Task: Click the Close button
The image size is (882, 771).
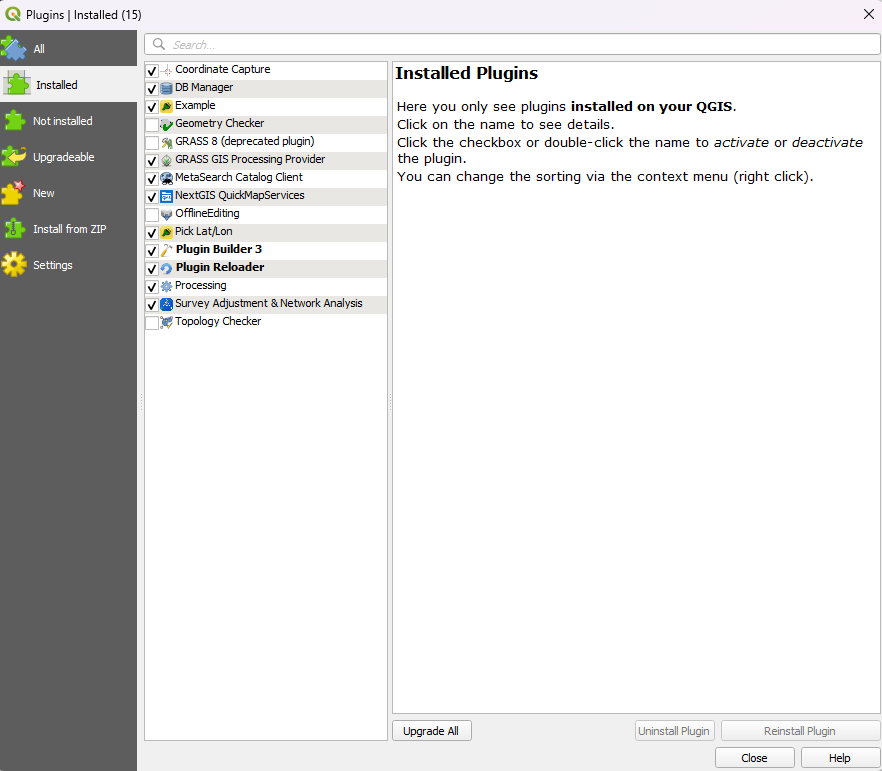Action: pyautogui.click(x=754, y=758)
